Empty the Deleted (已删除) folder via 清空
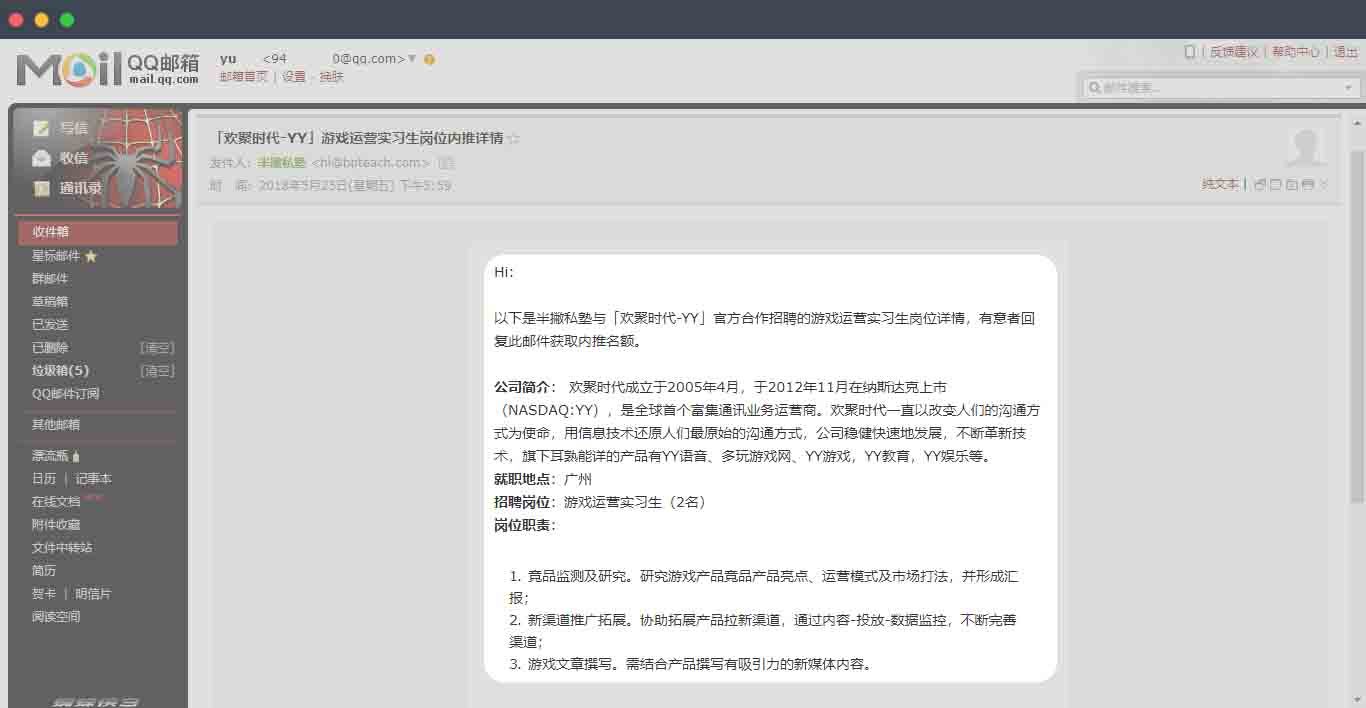The width and height of the screenshot is (1366, 708). pyautogui.click(x=157, y=348)
